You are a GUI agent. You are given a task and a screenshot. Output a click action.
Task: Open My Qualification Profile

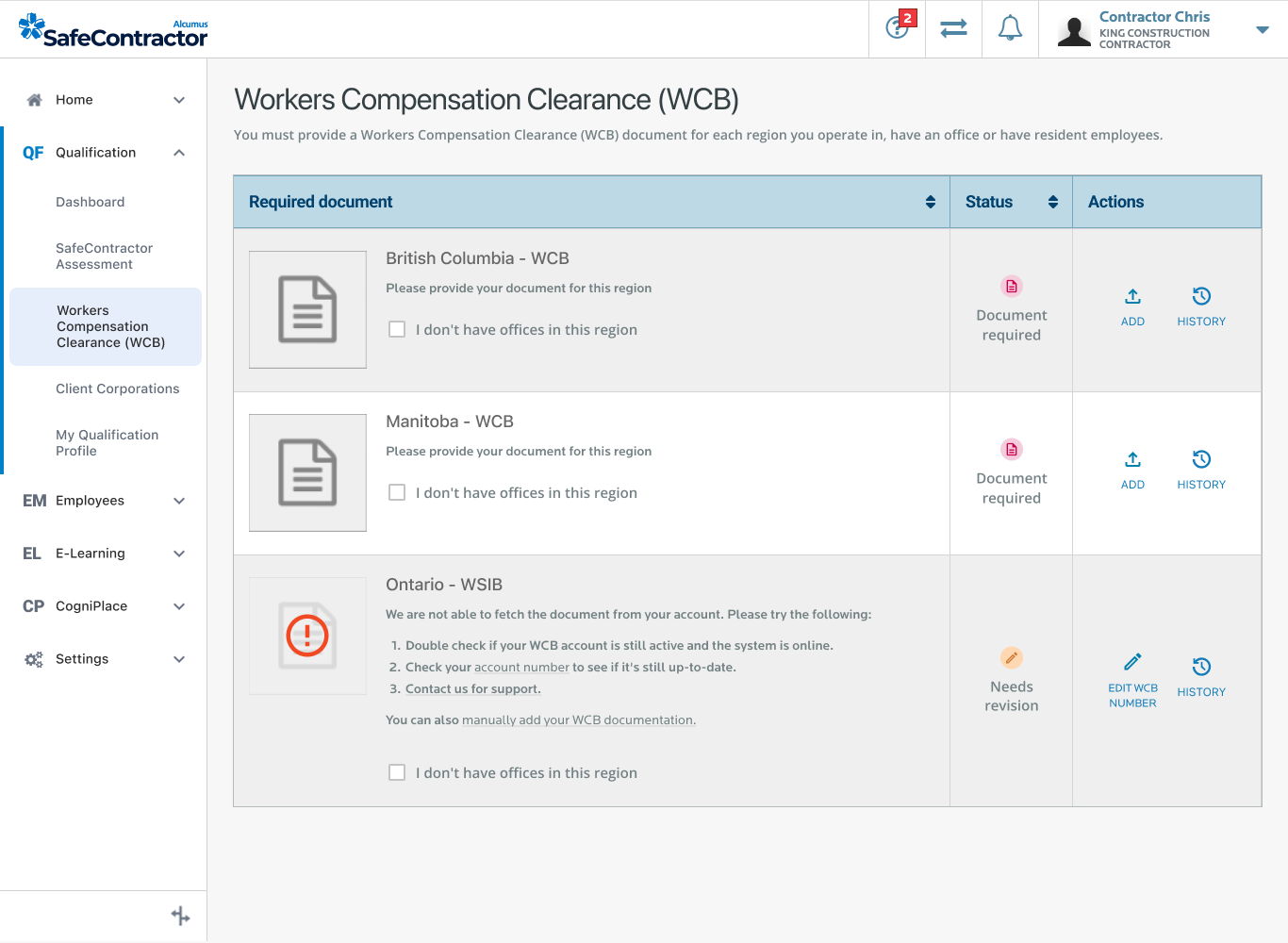(x=107, y=443)
